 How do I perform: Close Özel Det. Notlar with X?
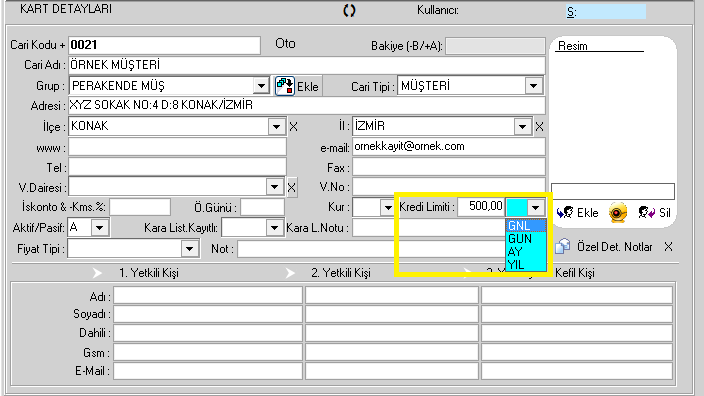pyautogui.click(x=669, y=247)
